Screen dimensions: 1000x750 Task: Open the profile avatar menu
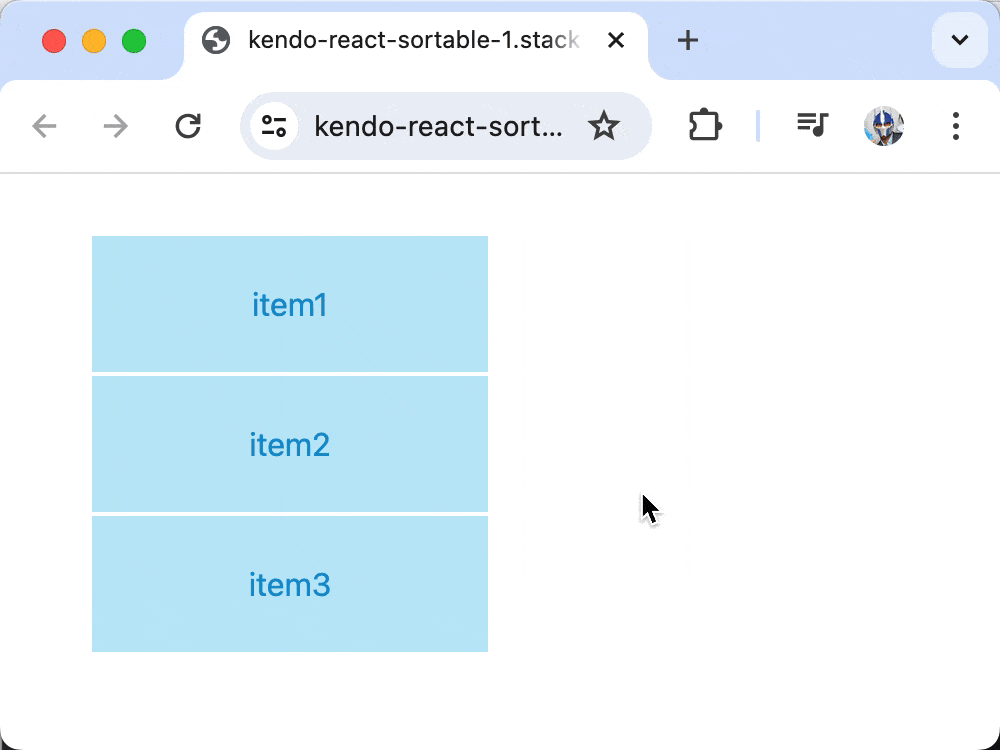(883, 126)
